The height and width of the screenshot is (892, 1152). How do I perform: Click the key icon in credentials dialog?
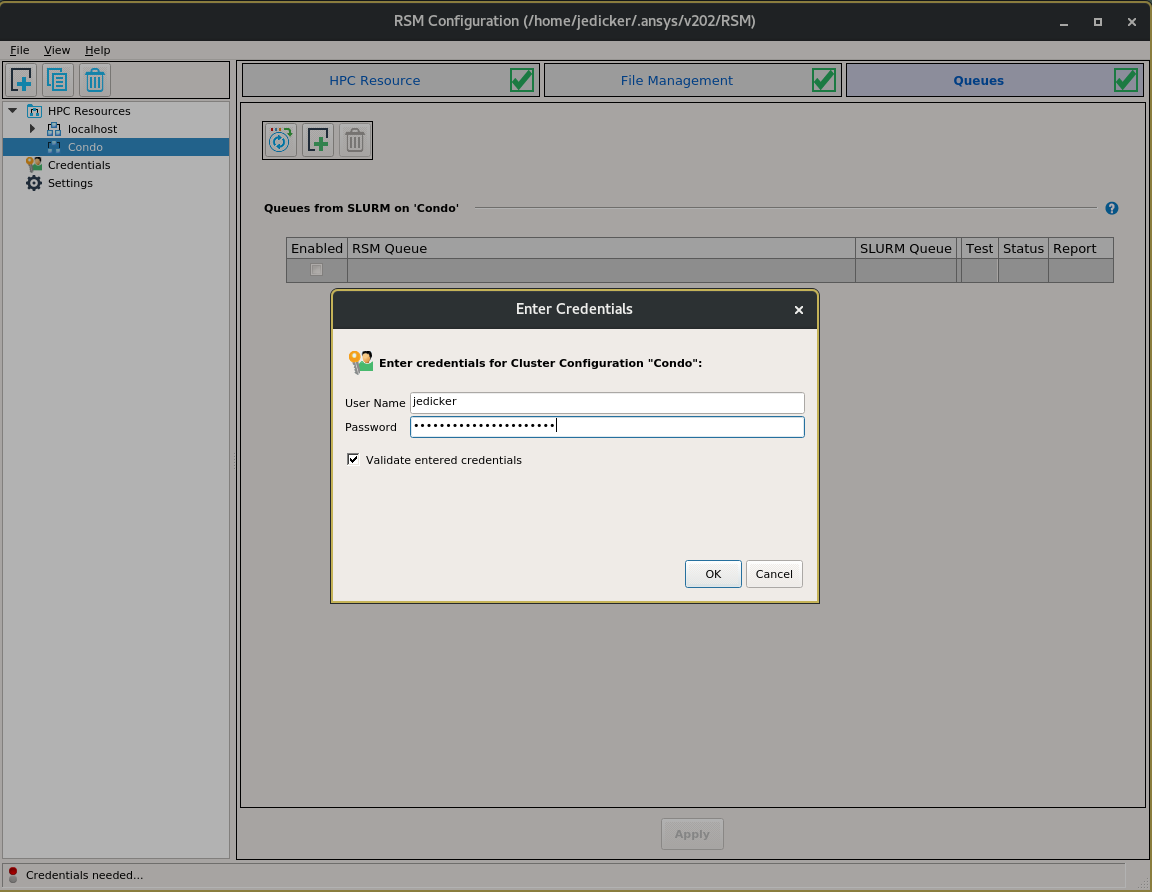pos(361,362)
